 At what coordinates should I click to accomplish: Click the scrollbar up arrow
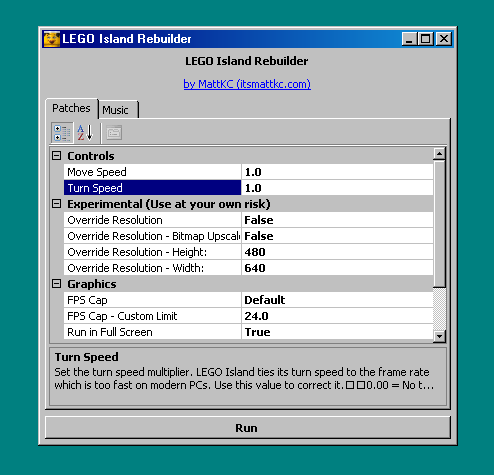[439, 154]
